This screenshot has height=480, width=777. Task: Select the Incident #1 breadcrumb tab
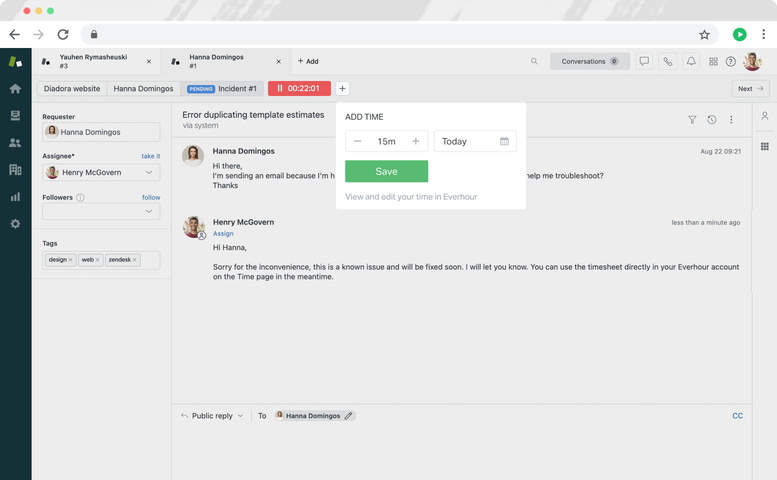[x=222, y=89]
